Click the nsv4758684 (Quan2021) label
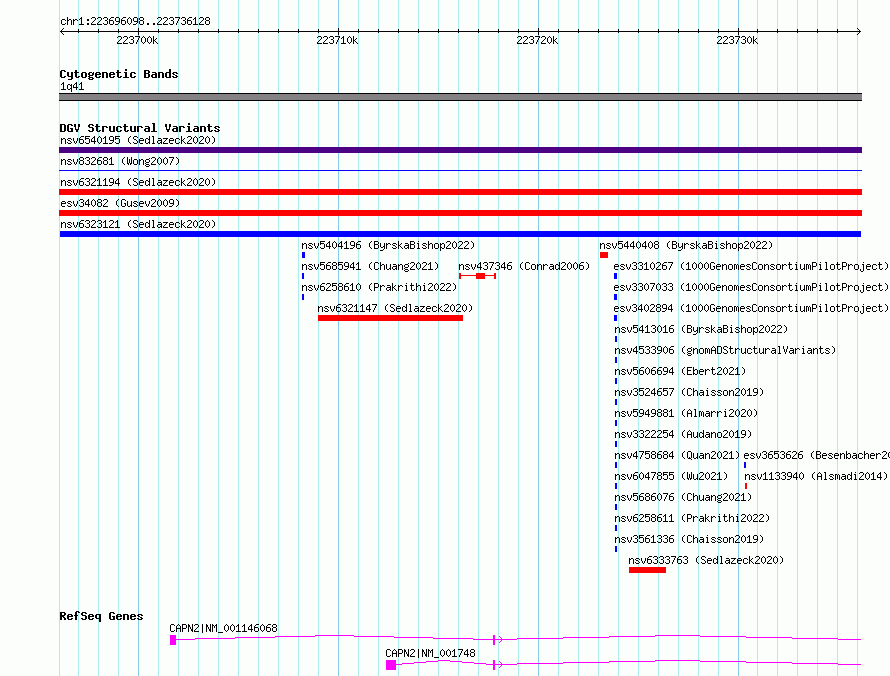 tap(677, 455)
